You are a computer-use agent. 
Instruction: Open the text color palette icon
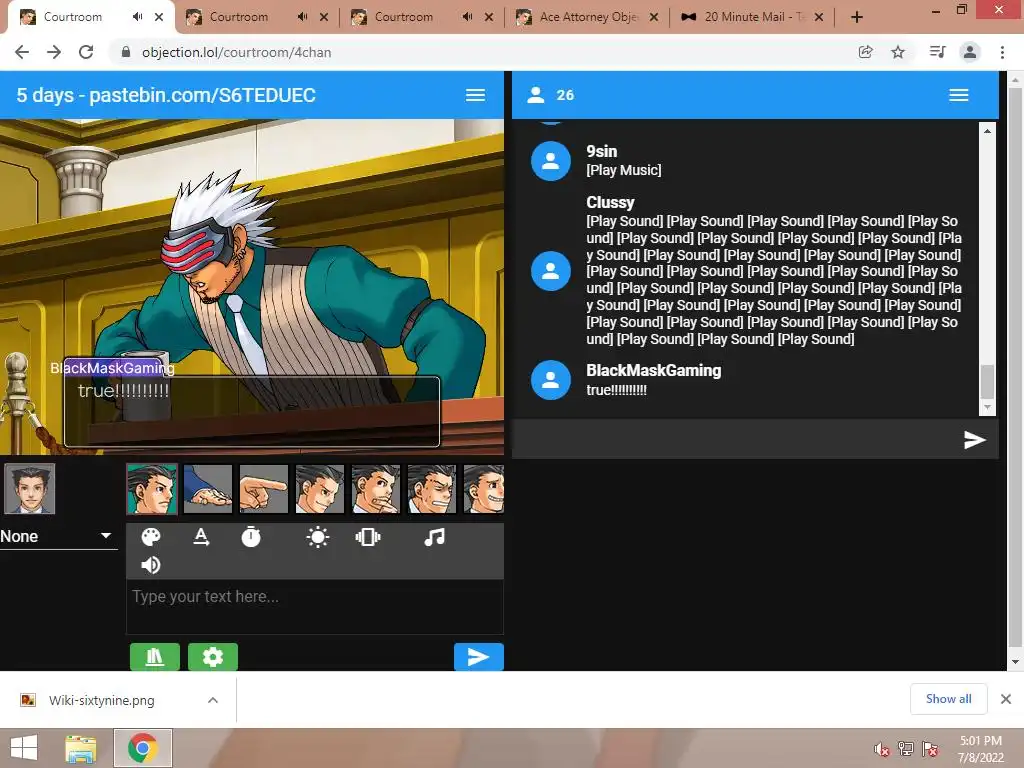[x=151, y=537]
